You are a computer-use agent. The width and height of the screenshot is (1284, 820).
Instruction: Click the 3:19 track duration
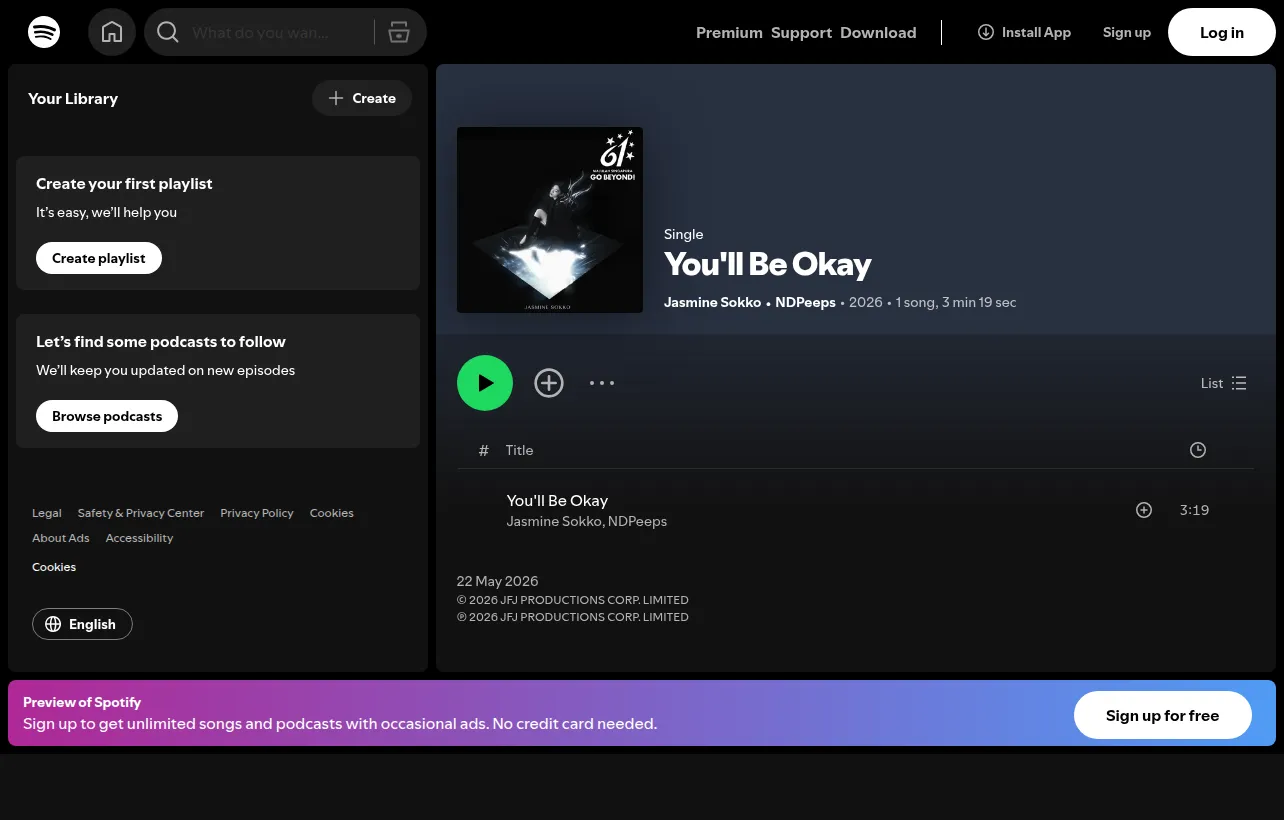point(1194,510)
